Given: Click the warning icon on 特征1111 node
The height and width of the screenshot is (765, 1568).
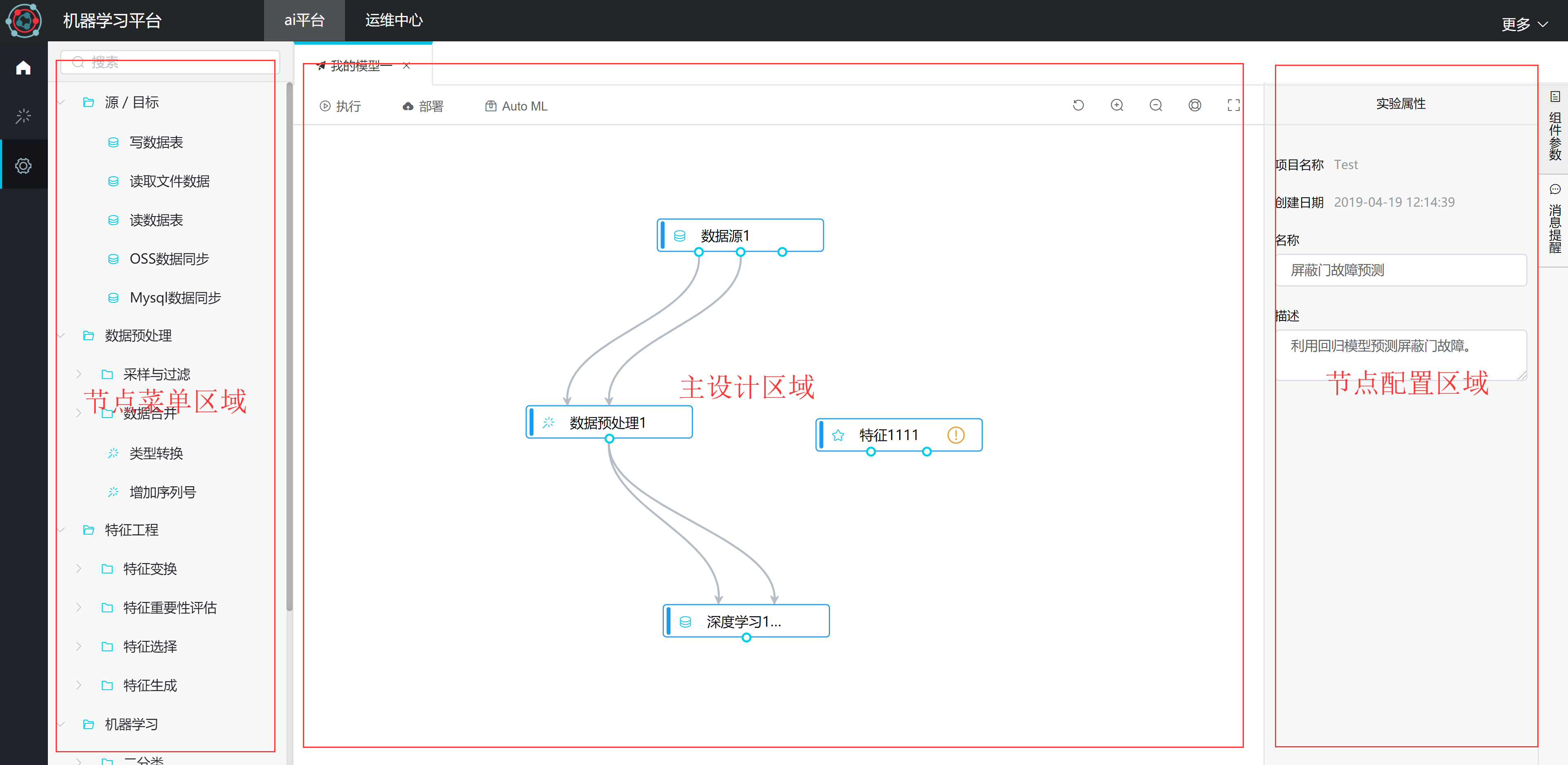Looking at the screenshot, I should point(956,435).
